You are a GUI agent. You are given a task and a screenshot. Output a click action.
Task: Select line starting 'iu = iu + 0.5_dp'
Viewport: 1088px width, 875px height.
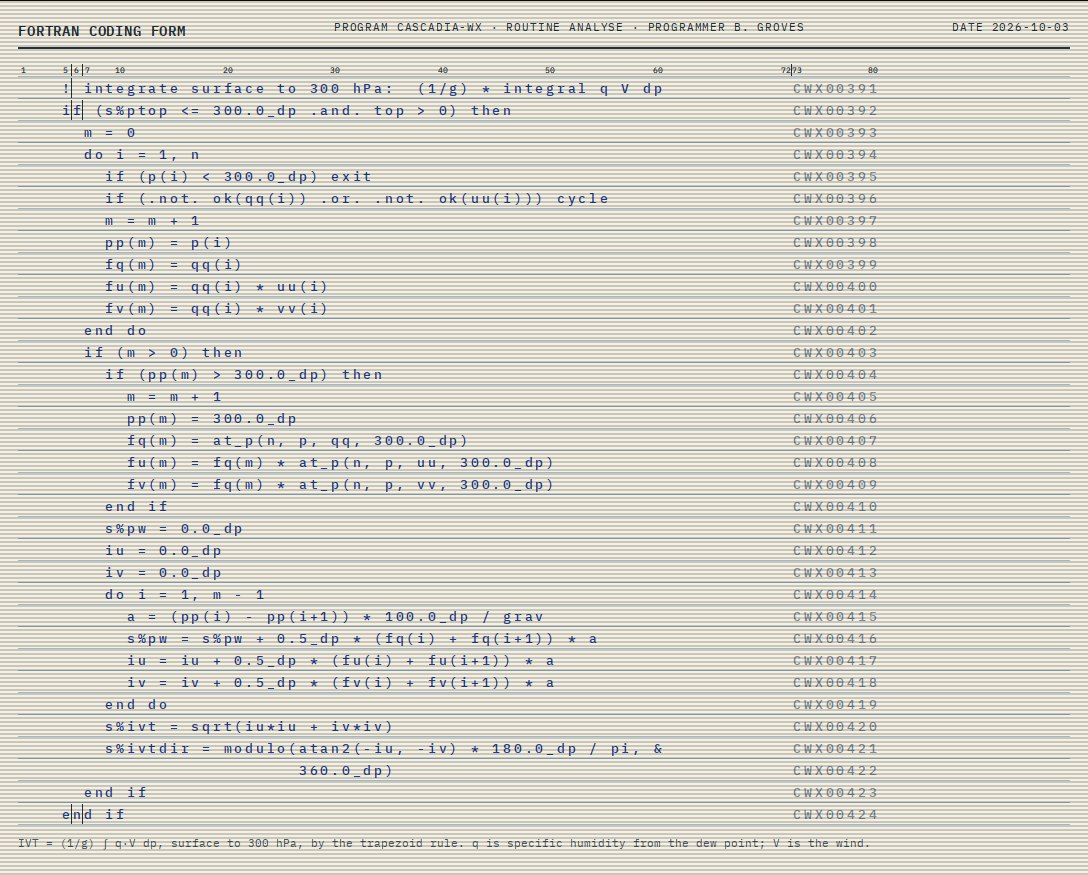(341, 661)
